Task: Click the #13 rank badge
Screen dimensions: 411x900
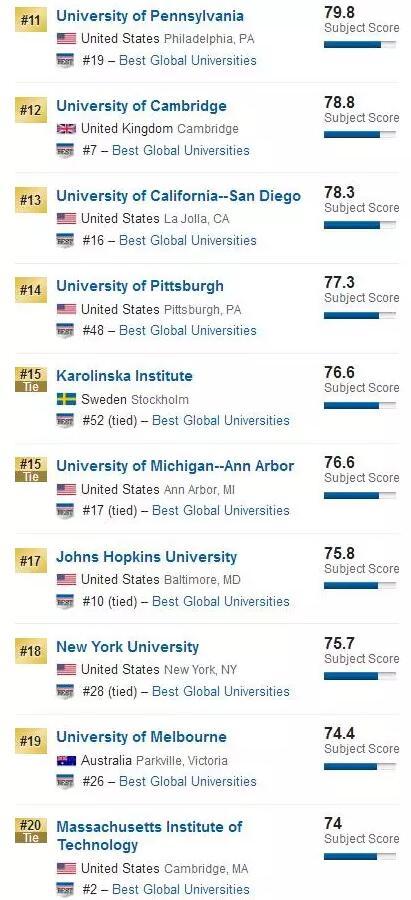Action: pos(31,200)
